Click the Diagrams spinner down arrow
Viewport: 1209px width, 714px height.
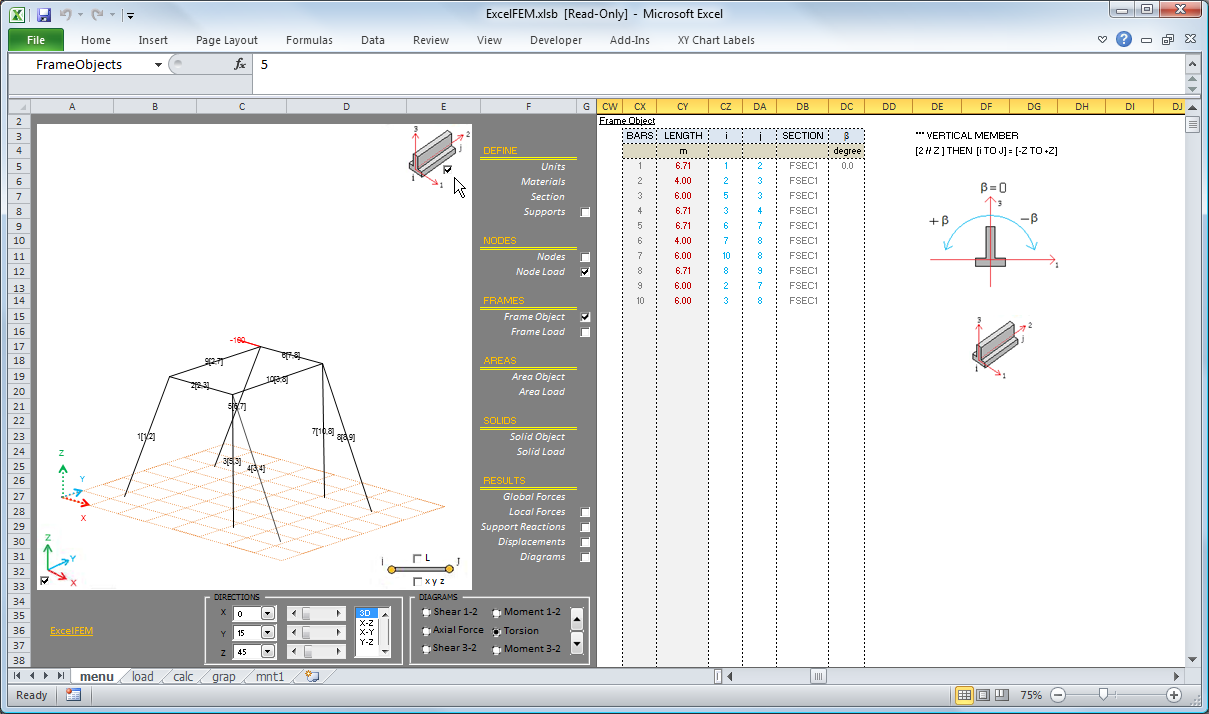tap(577, 643)
